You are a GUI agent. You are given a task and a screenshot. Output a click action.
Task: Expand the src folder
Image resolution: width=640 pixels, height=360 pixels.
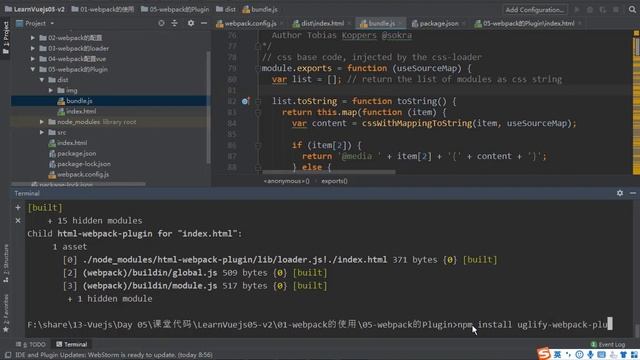point(42,132)
